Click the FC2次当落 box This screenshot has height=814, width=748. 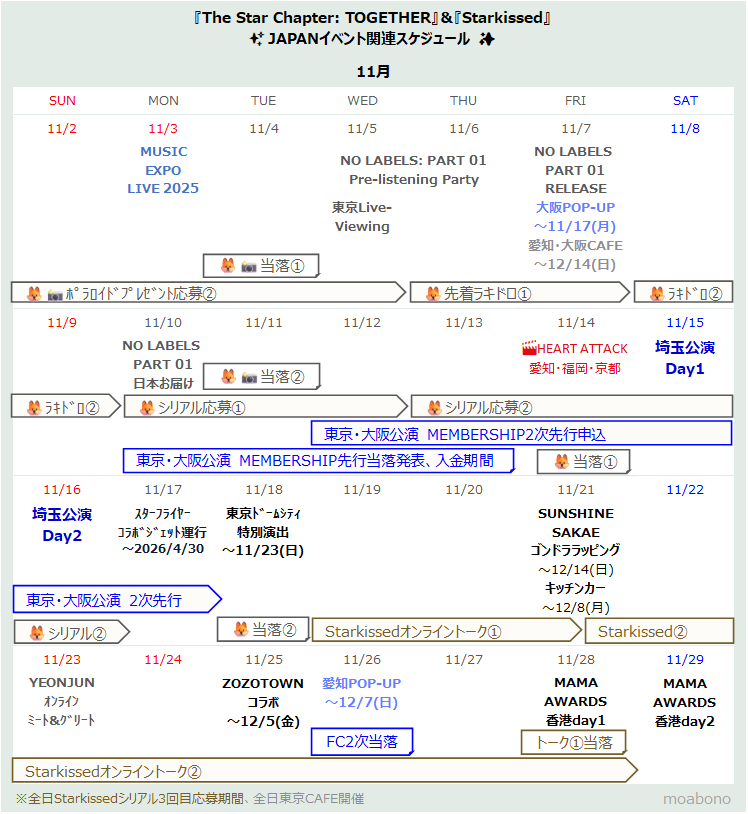362,741
